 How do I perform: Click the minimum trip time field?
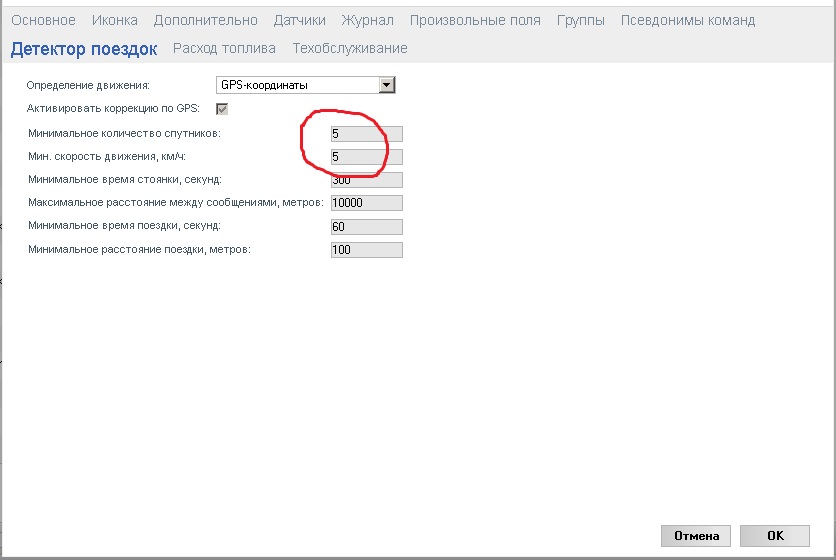(366, 227)
